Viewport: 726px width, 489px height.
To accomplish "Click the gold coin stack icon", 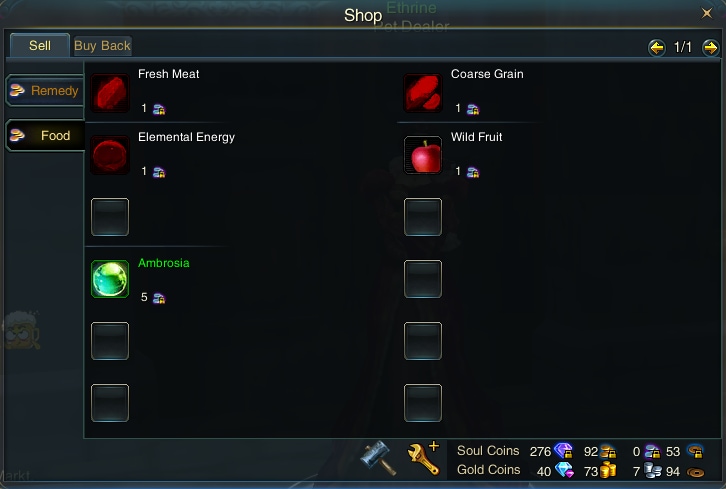I will point(608,470).
